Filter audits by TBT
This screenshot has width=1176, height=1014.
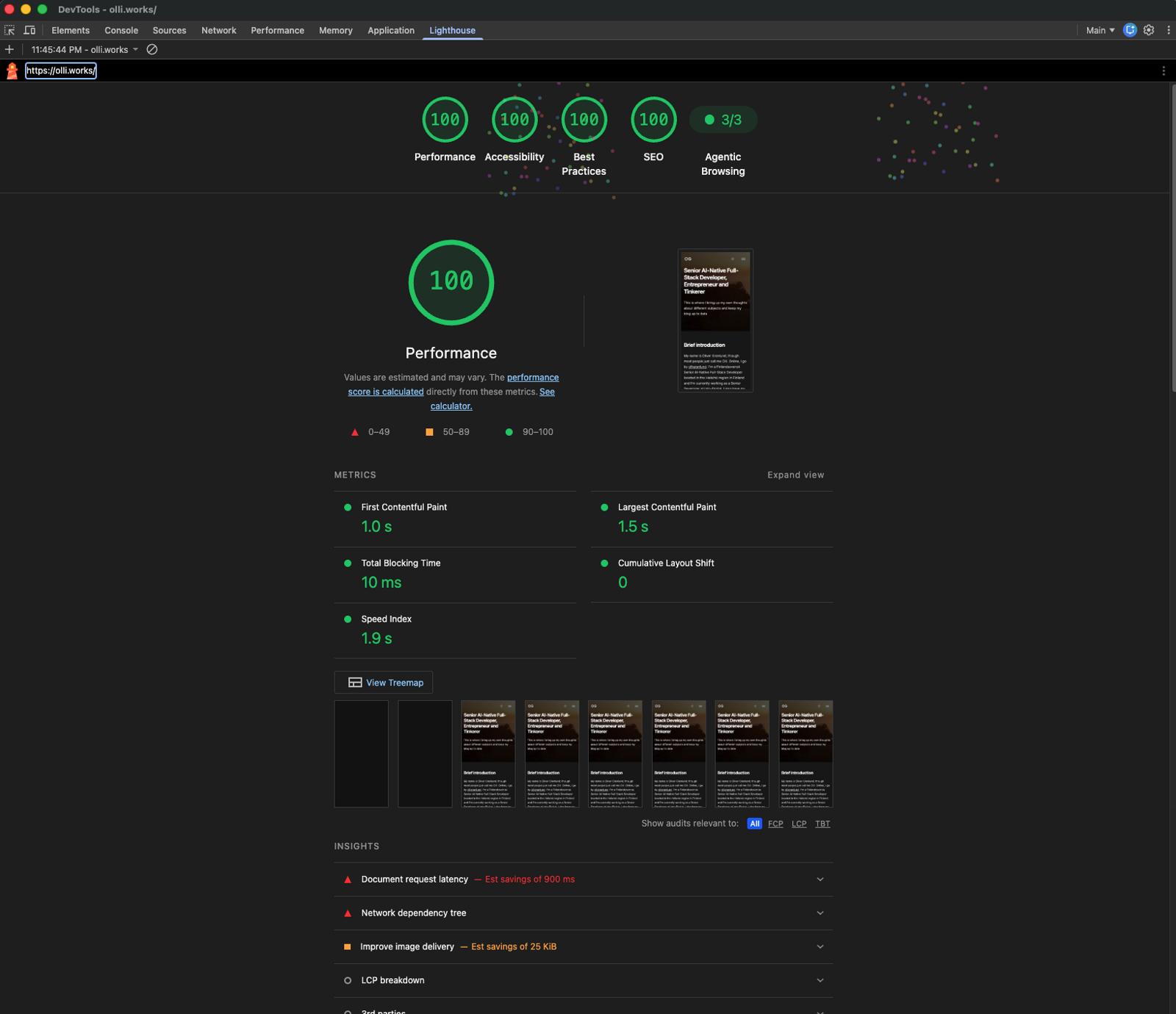(822, 824)
